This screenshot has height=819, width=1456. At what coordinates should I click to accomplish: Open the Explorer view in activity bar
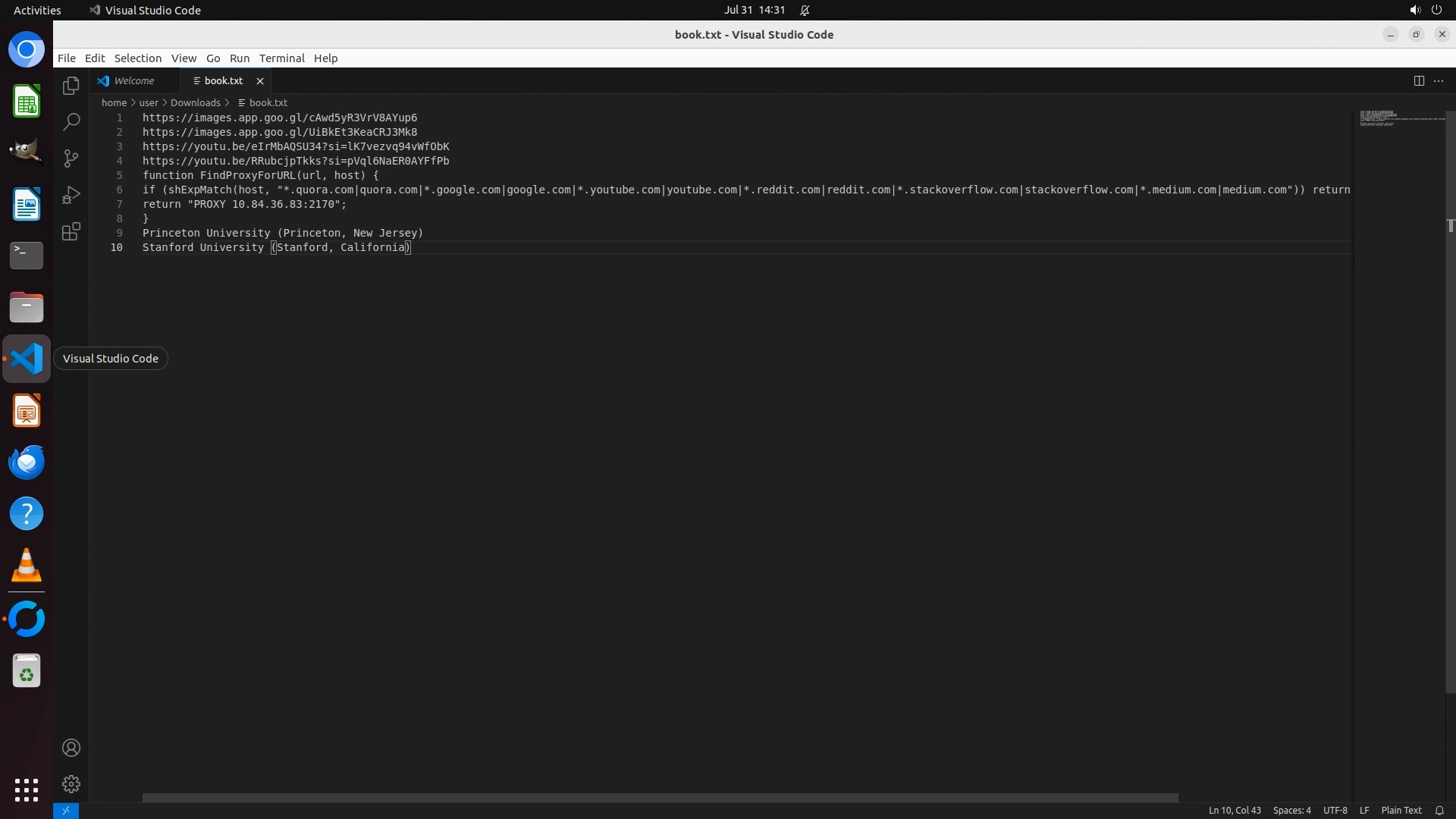71,86
